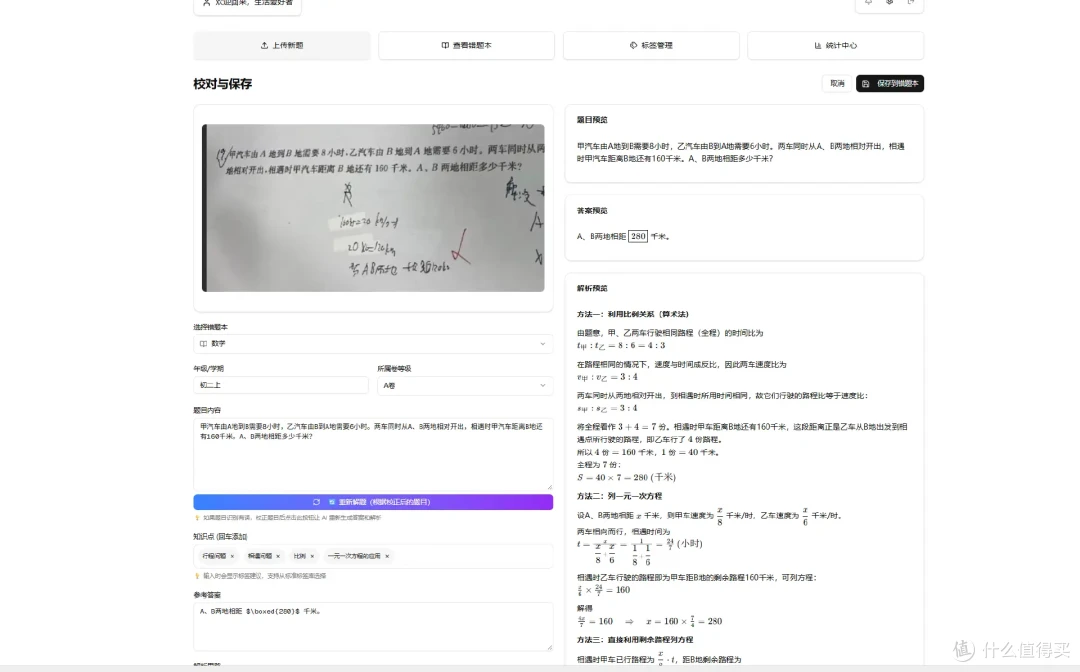Click the 方法三：直接利用剩余路程列方程 heading
Screen dimensions: 1080x672
tap(635, 640)
